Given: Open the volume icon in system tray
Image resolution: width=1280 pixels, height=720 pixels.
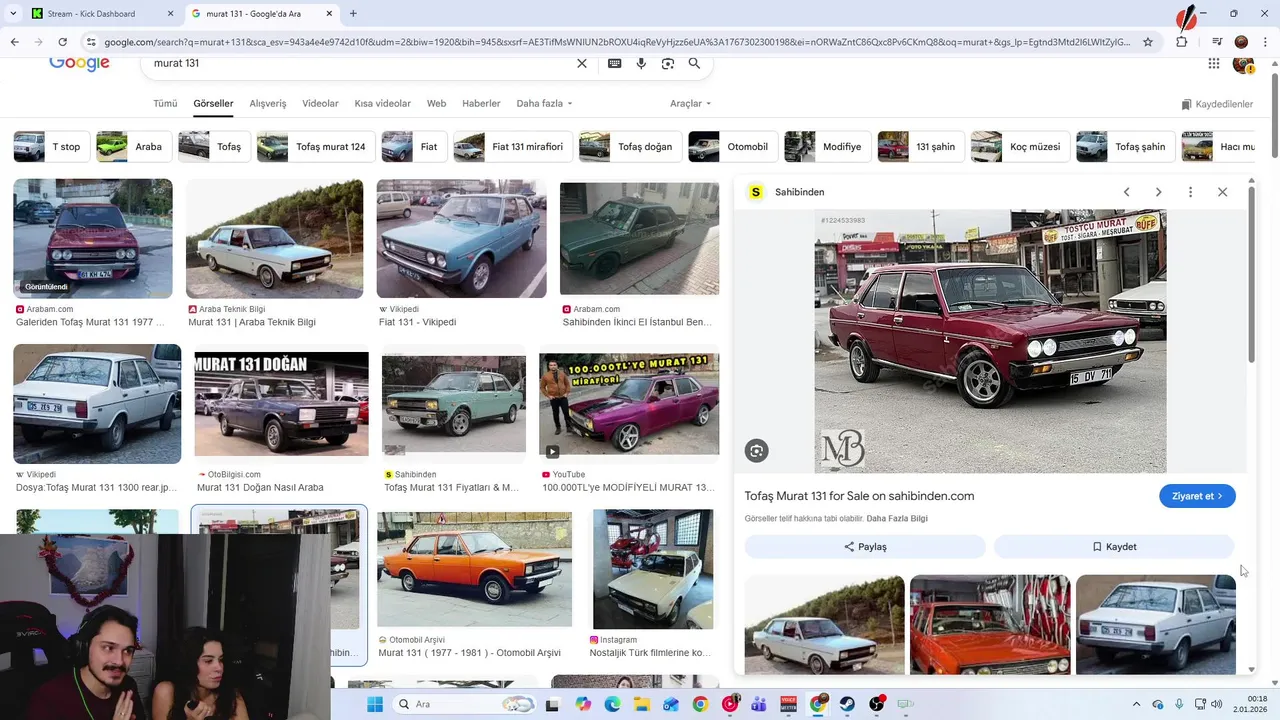Looking at the screenshot, I should coord(1217,704).
